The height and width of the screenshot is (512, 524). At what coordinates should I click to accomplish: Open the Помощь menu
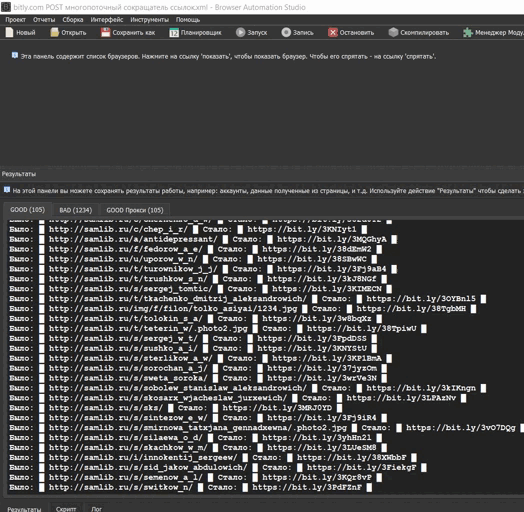(188, 20)
